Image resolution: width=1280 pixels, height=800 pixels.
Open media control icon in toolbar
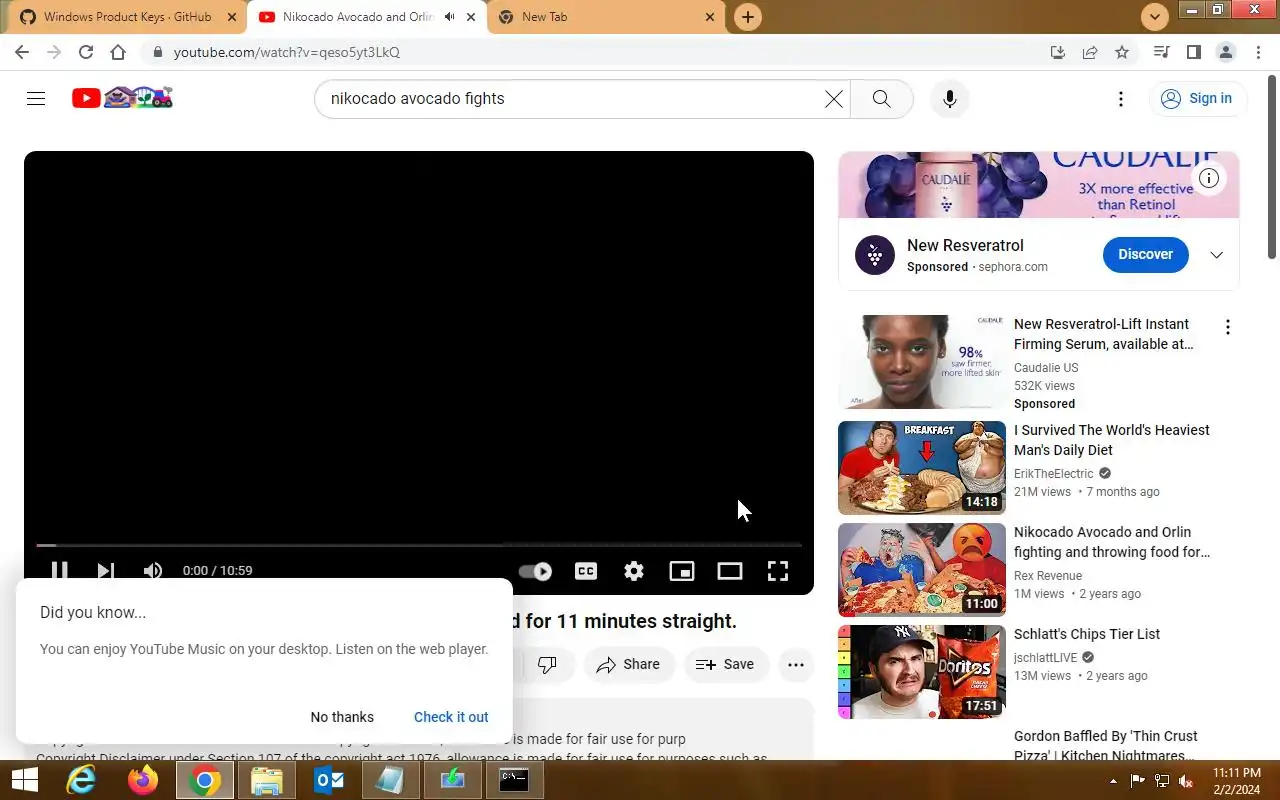pyautogui.click(x=1162, y=52)
